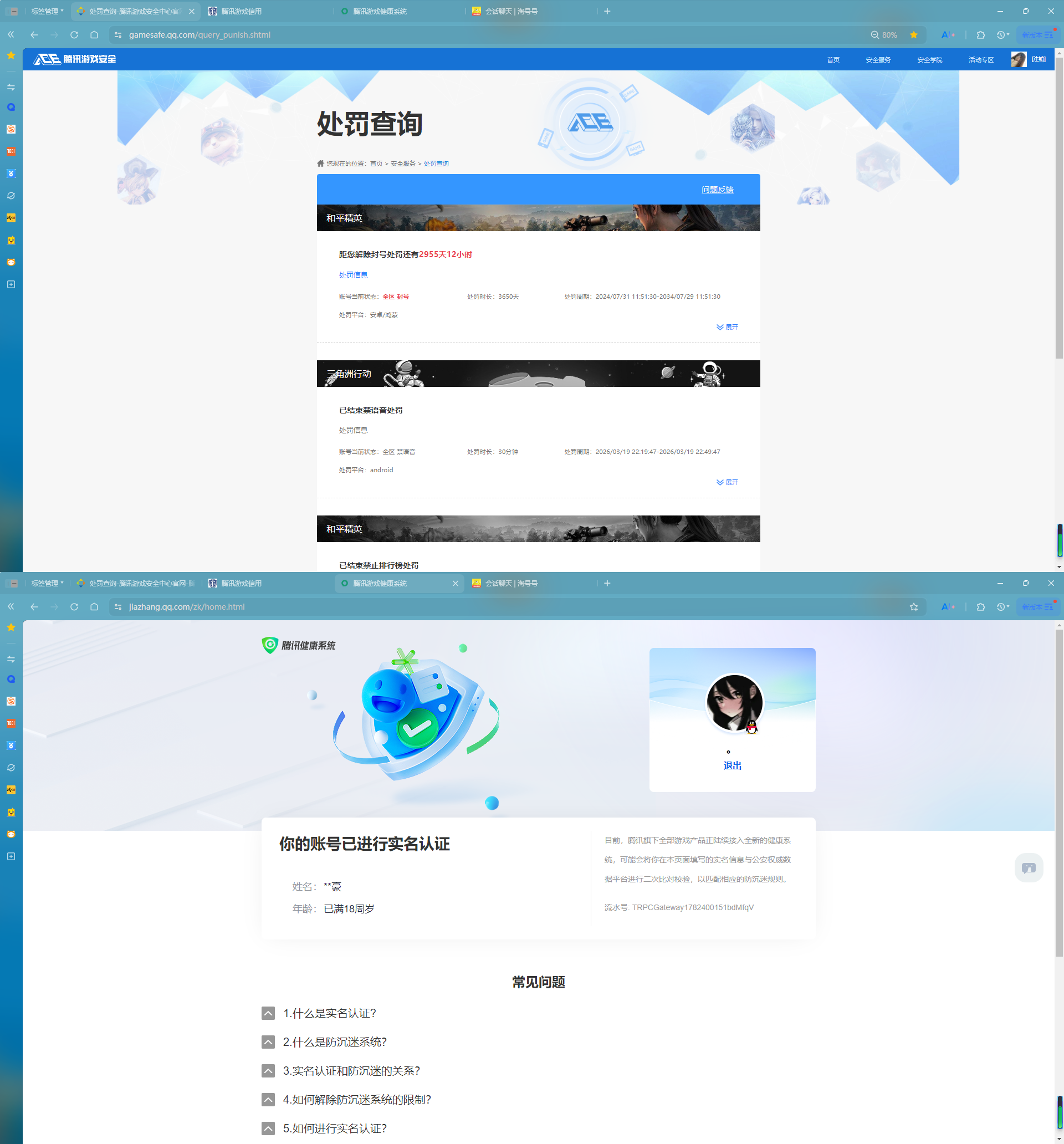Open the 问题反馈 link
This screenshot has height=1144, width=1064.
click(717, 190)
